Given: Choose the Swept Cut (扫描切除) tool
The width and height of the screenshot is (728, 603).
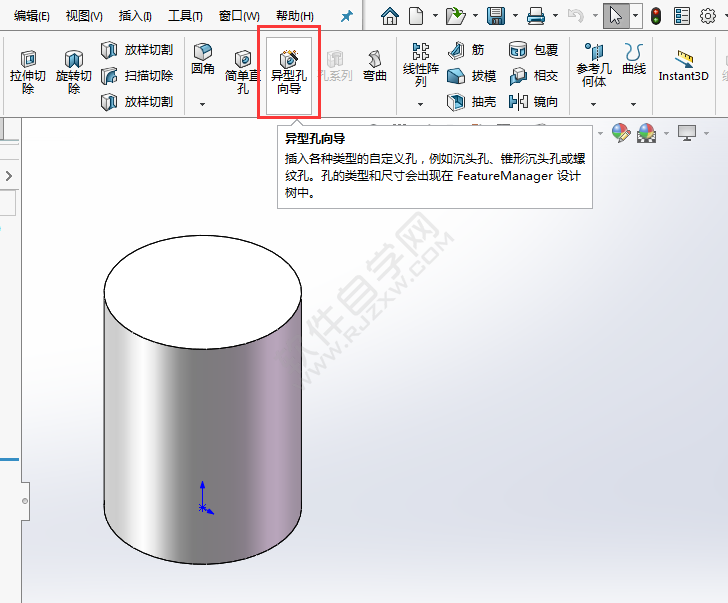Looking at the screenshot, I should [x=137, y=76].
